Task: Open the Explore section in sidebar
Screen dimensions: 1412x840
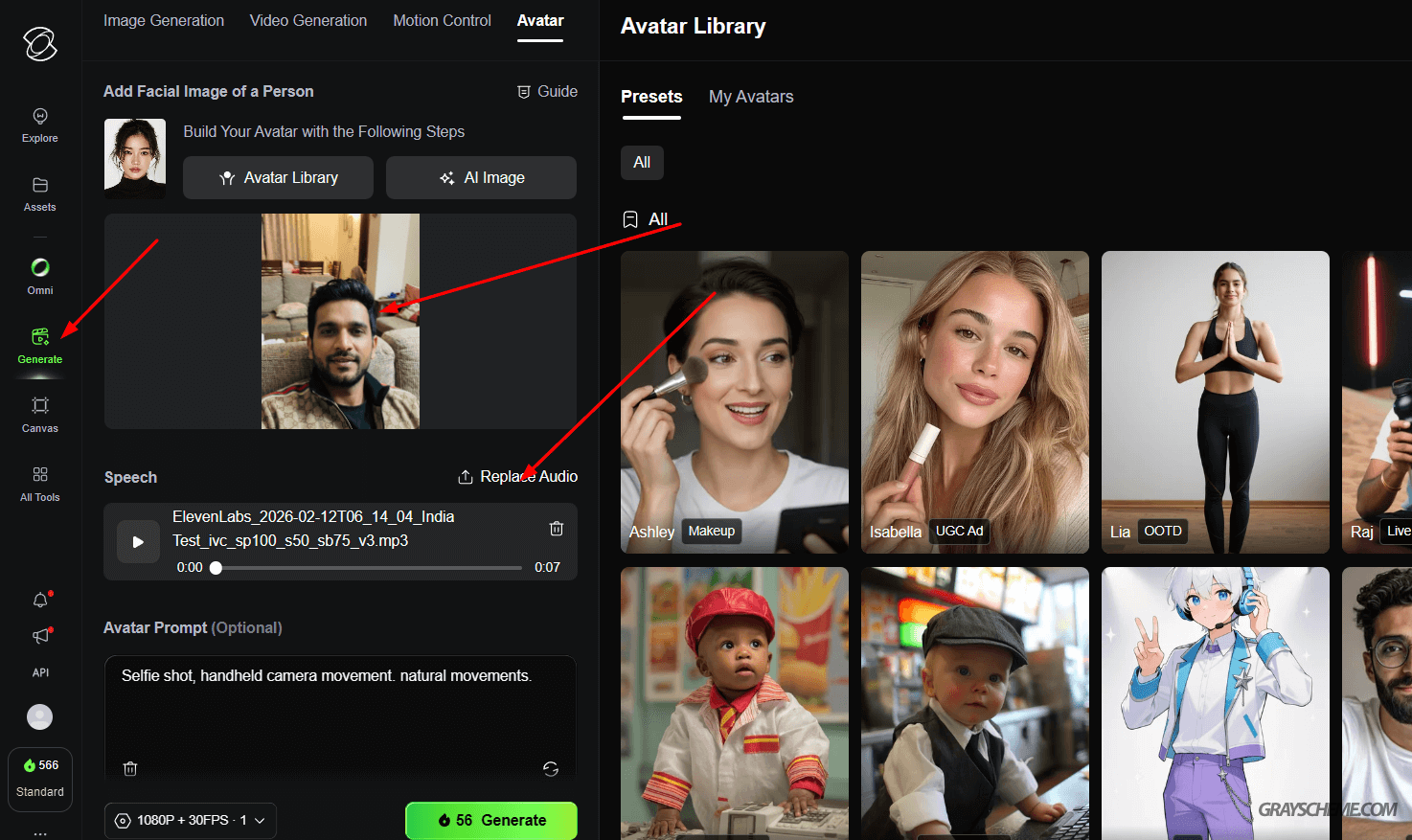Action: [x=40, y=125]
